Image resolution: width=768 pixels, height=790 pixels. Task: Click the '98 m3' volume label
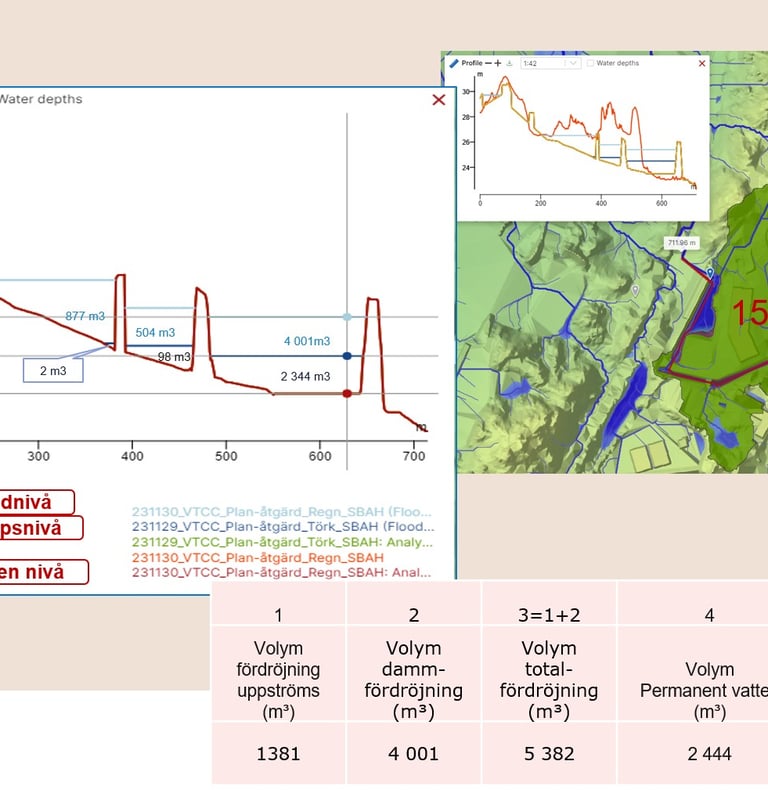[174, 357]
